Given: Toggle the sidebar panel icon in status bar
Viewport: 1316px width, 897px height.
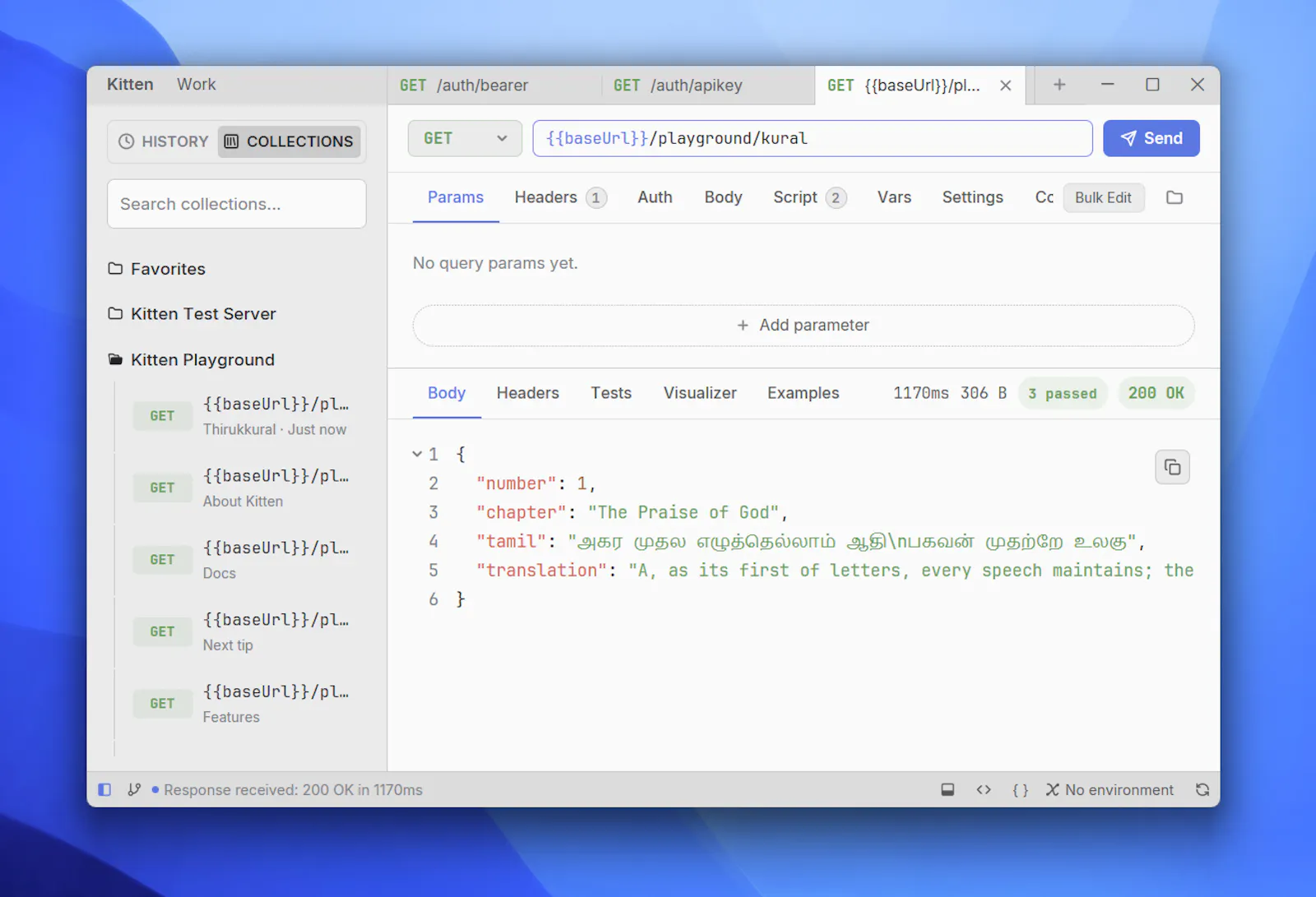Looking at the screenshot, I should tap(104, 790).
